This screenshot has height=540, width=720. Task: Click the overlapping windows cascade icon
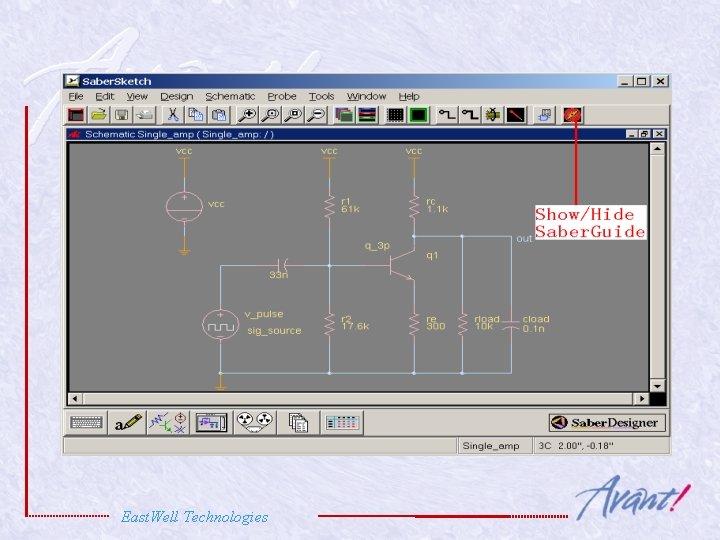click(x=344, y=115)
